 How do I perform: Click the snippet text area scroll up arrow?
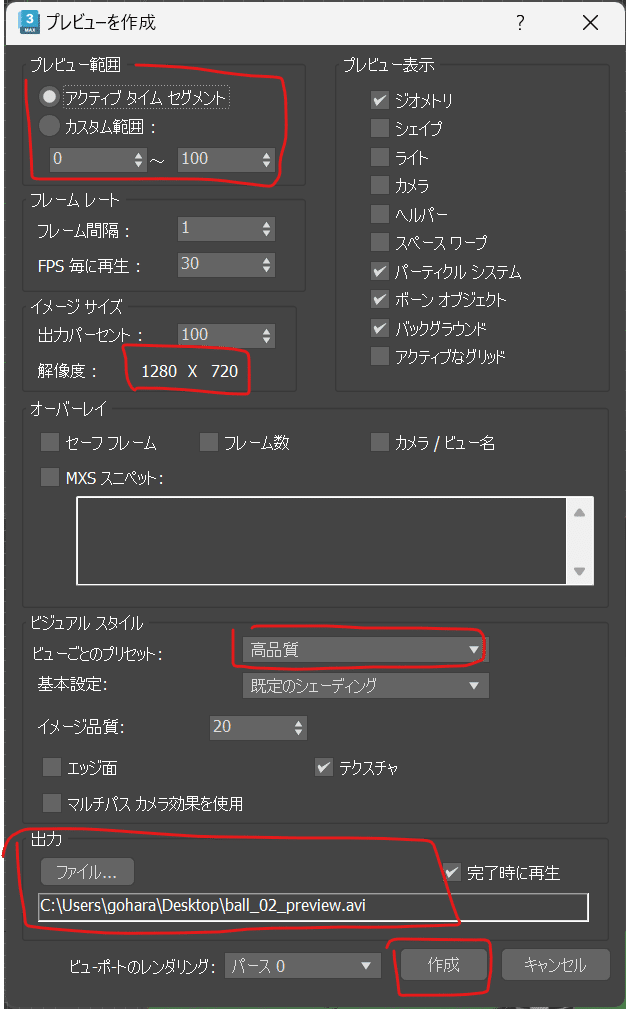click(580, 512)
